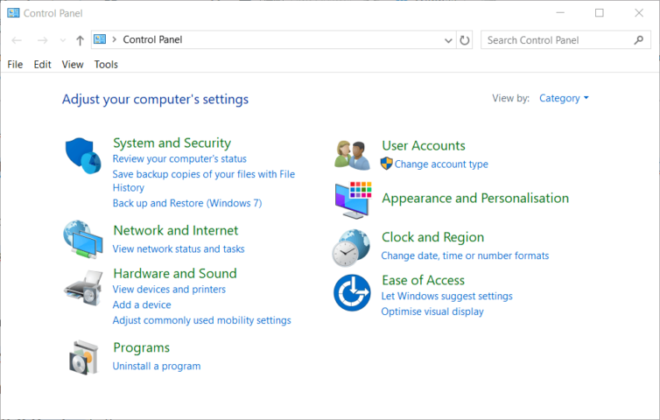
Task: Click Optimise visual display link
Action: pyautogui.click(x=432, y=312)
